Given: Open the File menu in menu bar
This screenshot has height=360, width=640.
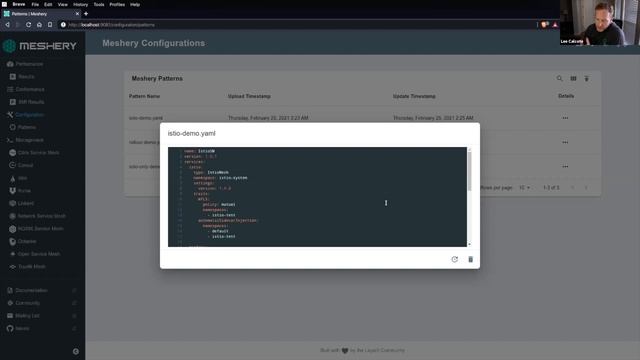Looking at the screenshot, I should click(x=35, y=4).
